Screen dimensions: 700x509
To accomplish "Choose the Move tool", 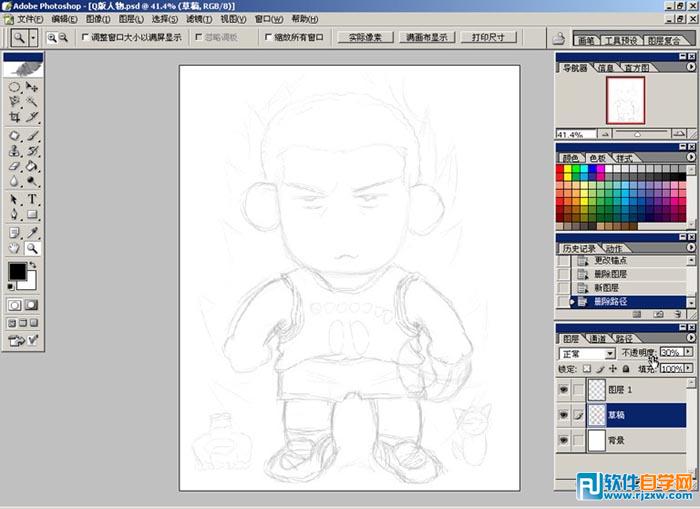I will [x=32, y=88].
